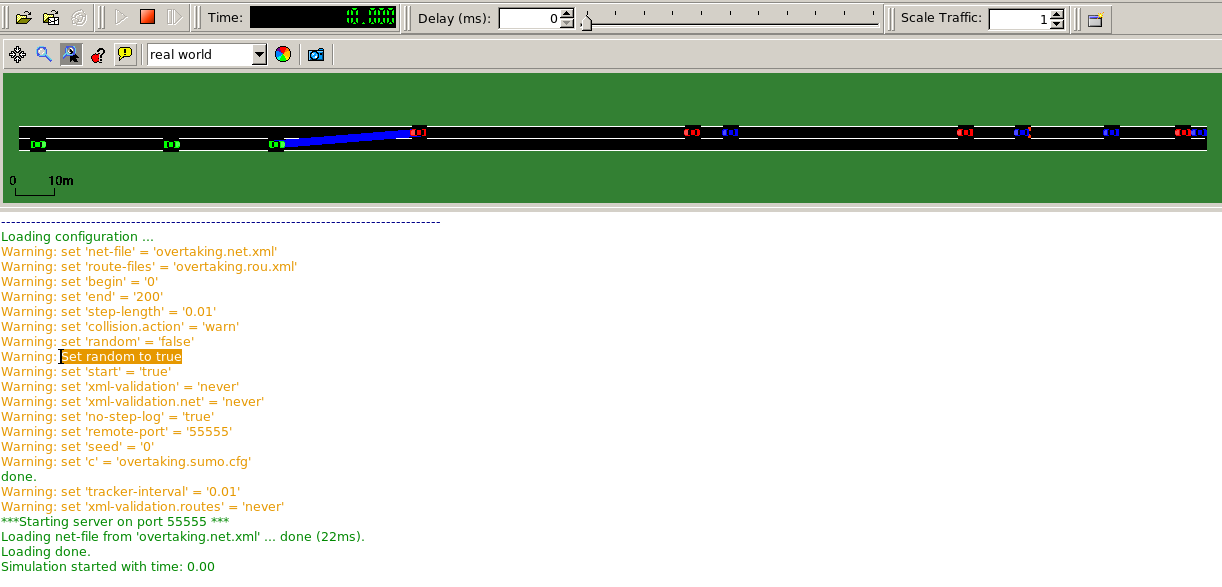1222x587 pixels.
Task: Take a screenshot with the camera icon
Action: click(x=316, y=54)
